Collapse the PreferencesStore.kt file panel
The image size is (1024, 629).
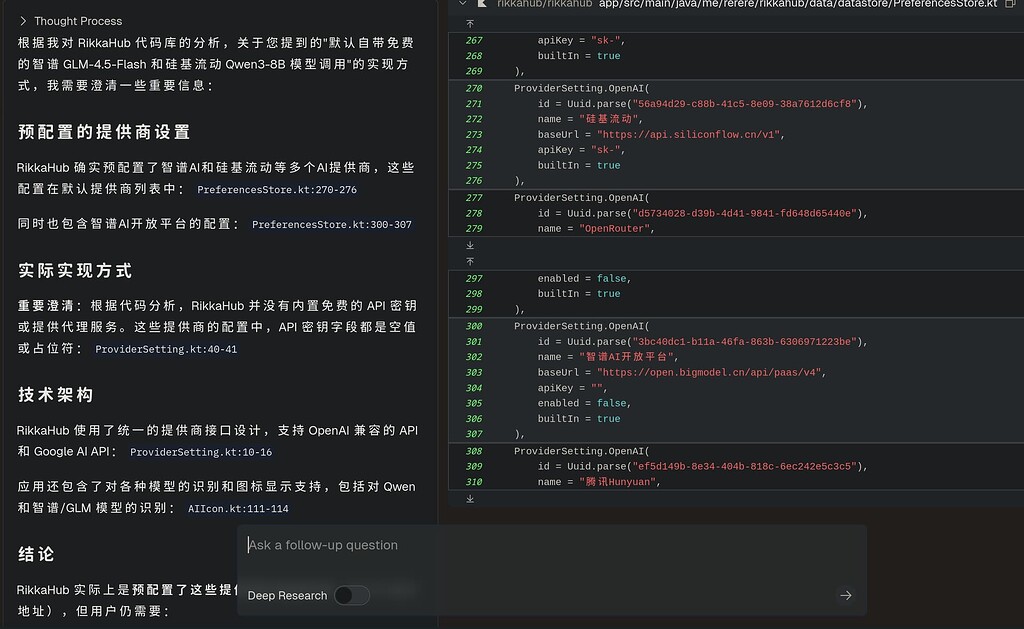pos(463,4)
